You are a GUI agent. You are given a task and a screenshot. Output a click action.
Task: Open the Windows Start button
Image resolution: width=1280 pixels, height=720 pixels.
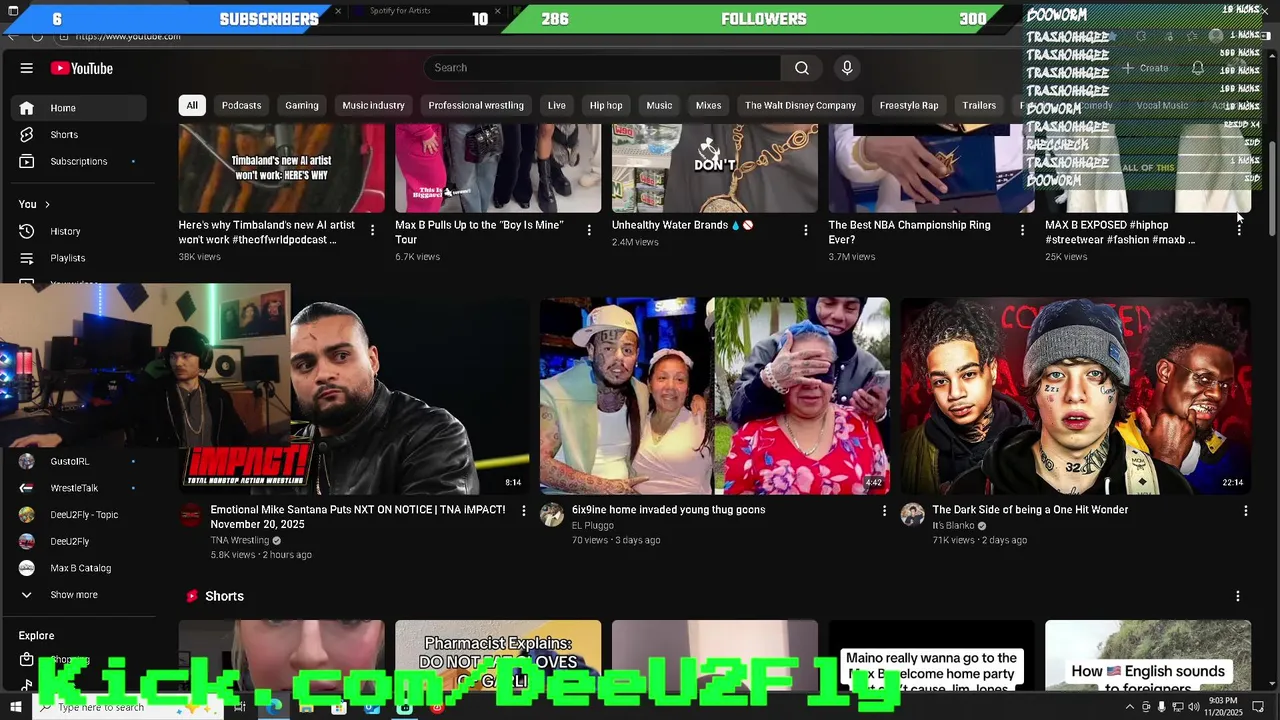[x=15, y=707]
